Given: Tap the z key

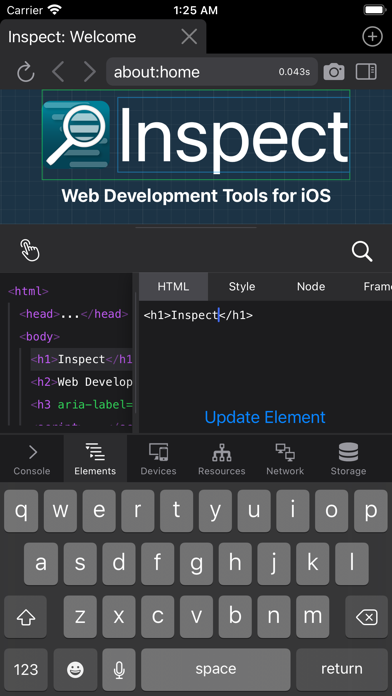Looking at the screenshot, I should (x=80, y=617).
